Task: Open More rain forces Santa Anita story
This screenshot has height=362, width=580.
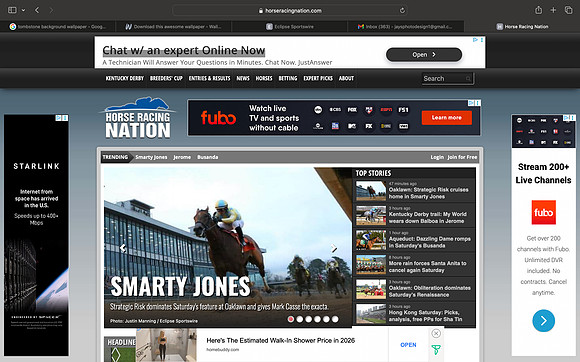Action: pyautogui.click(x=427, y=267)
